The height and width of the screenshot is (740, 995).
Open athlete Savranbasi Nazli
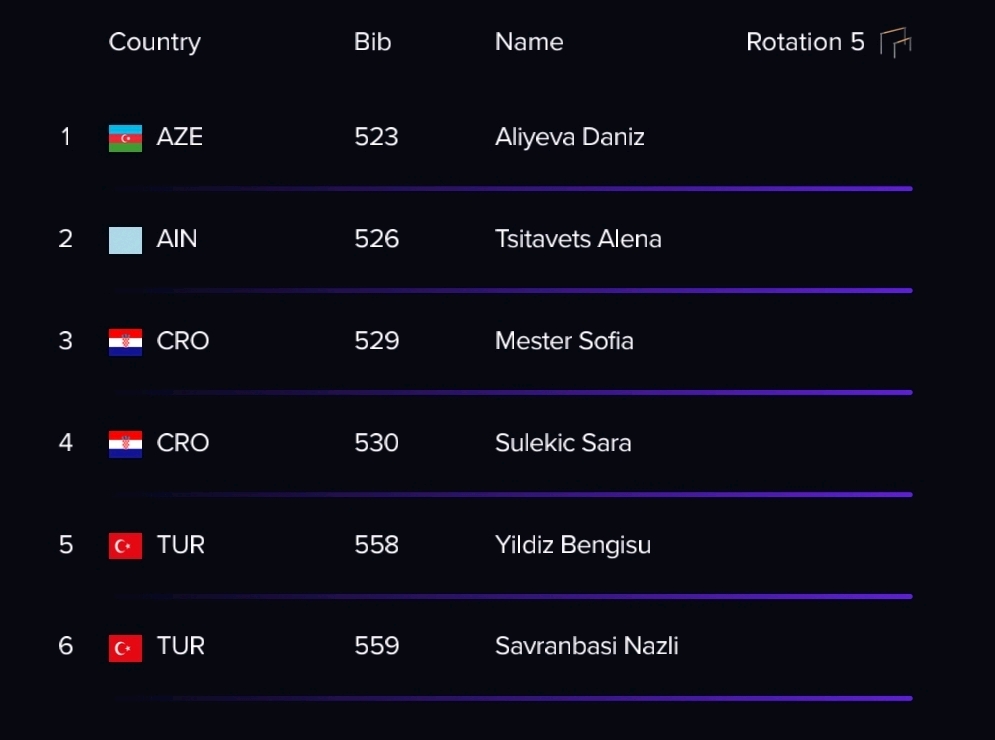point(586,646)
